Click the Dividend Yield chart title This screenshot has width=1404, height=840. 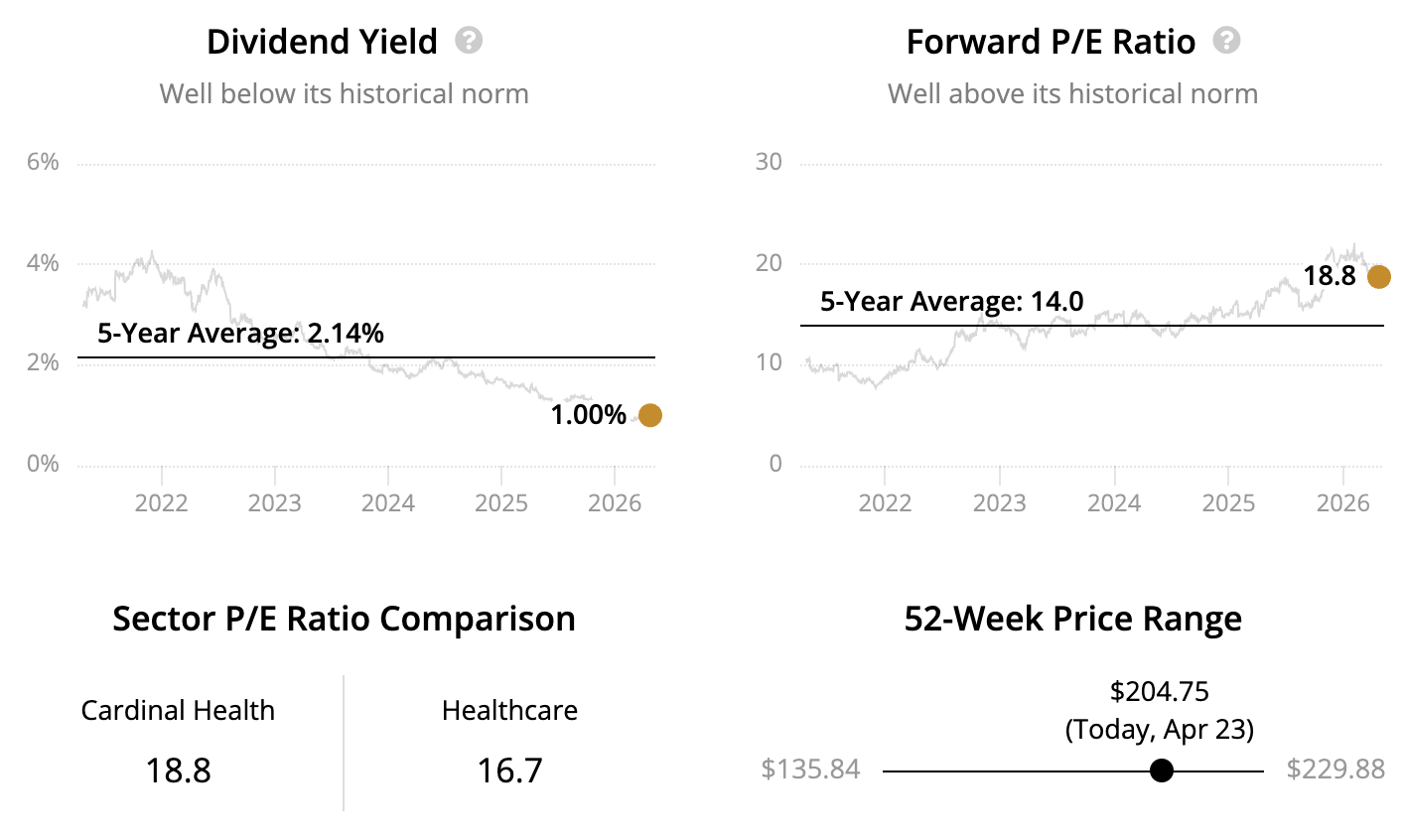tap(322, 42)
